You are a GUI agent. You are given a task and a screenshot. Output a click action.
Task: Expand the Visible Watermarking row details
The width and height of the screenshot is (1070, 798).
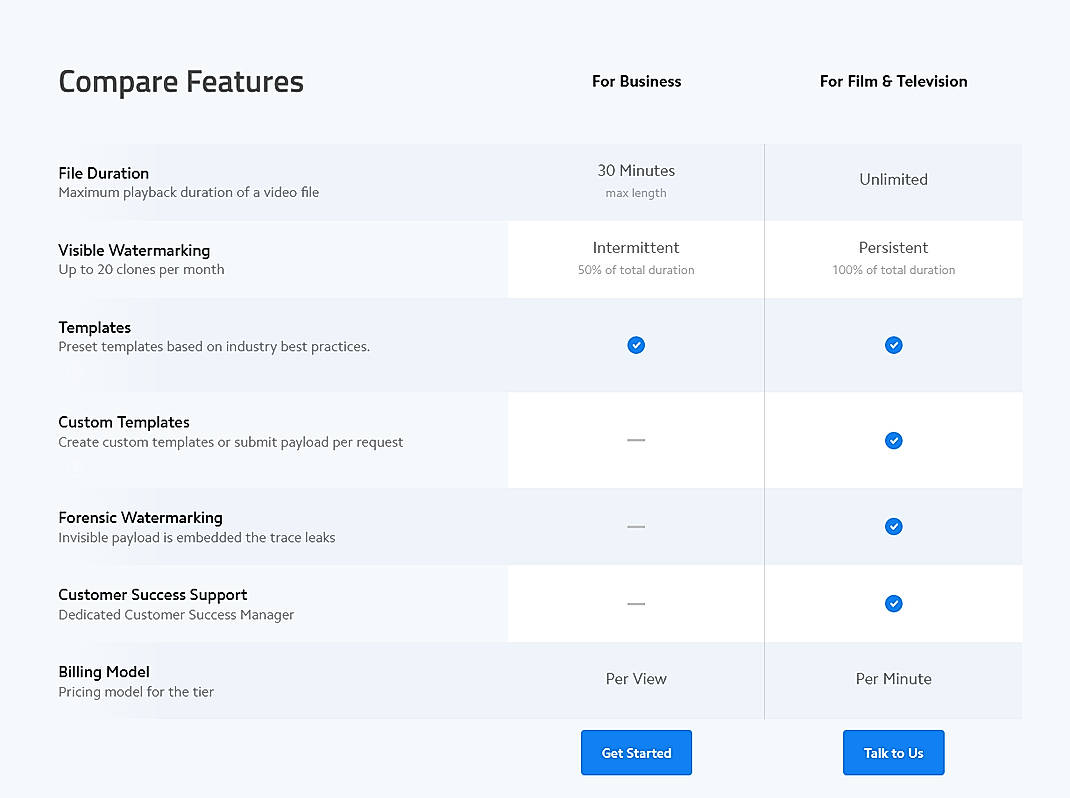(134, 250)
